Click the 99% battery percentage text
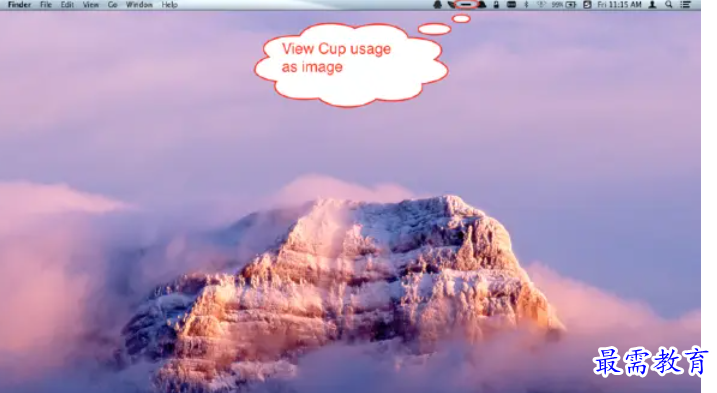 click(557, 5)
